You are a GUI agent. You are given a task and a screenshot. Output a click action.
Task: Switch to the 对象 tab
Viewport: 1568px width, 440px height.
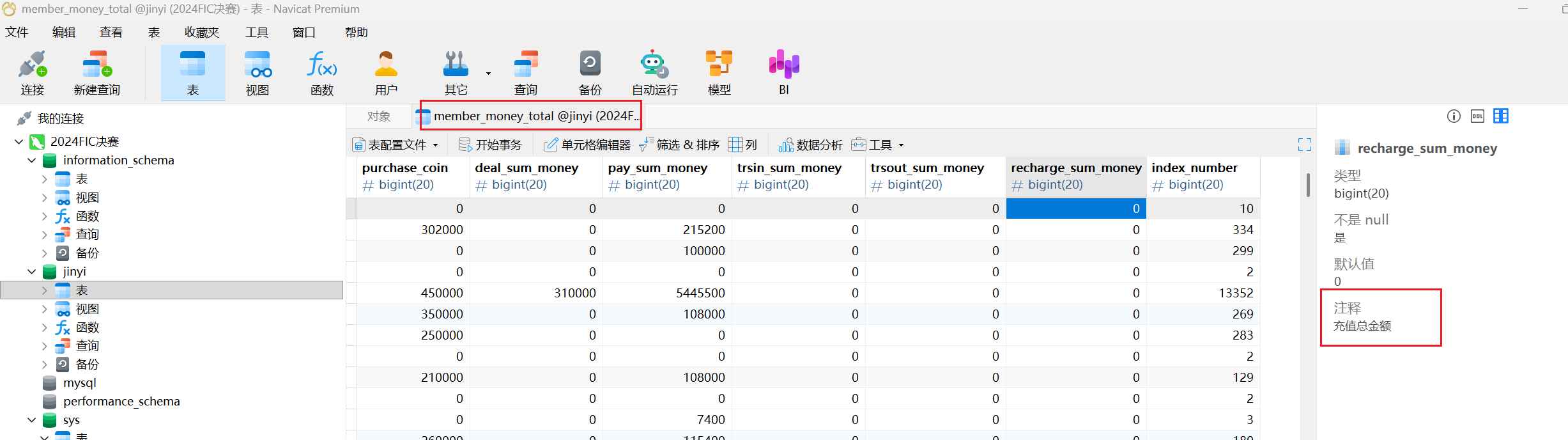(378, 116)
